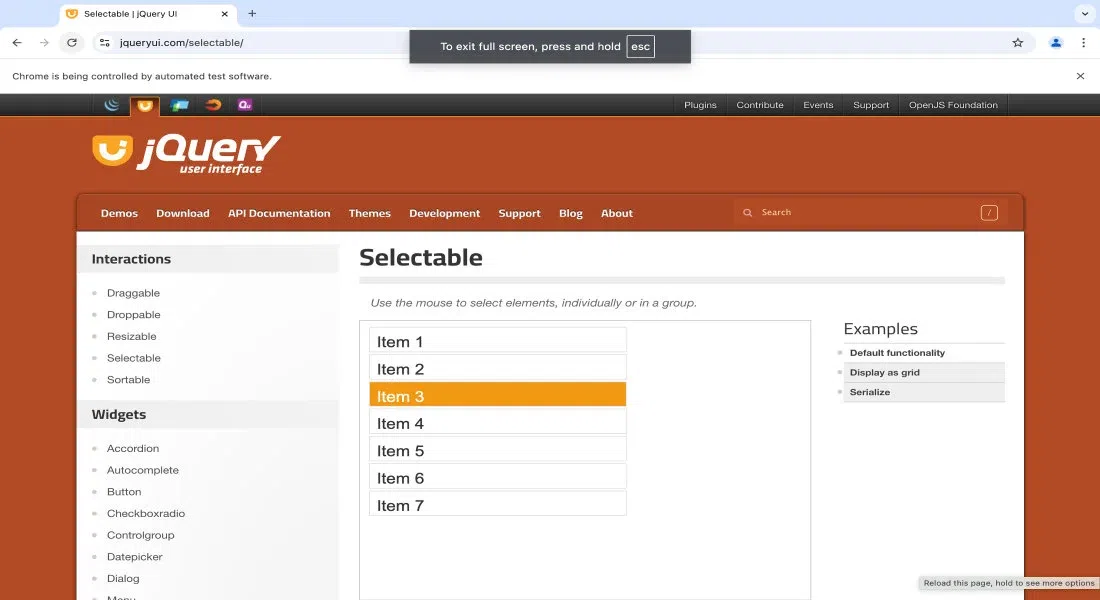View site information icon in address bar

105,43
